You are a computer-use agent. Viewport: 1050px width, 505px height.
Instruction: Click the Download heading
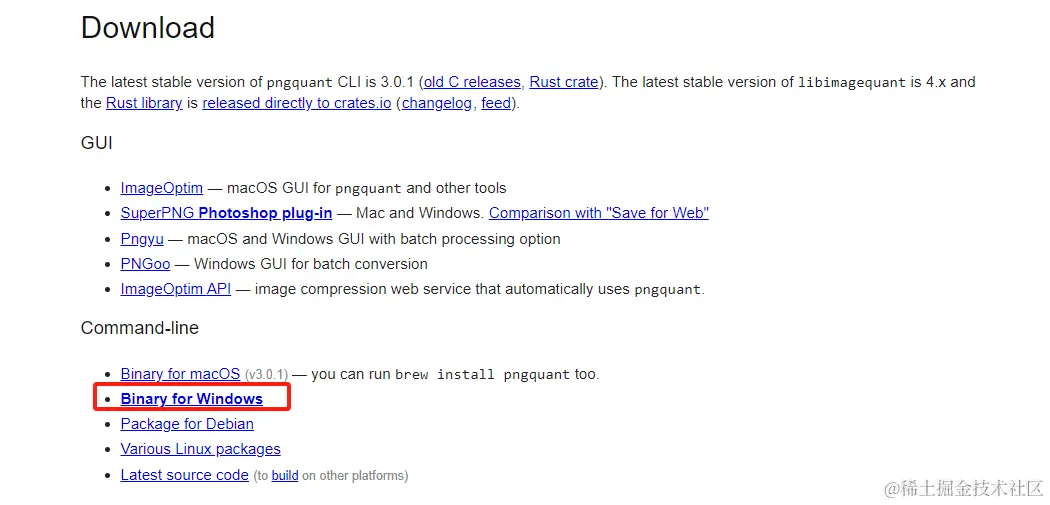(148, 27)
